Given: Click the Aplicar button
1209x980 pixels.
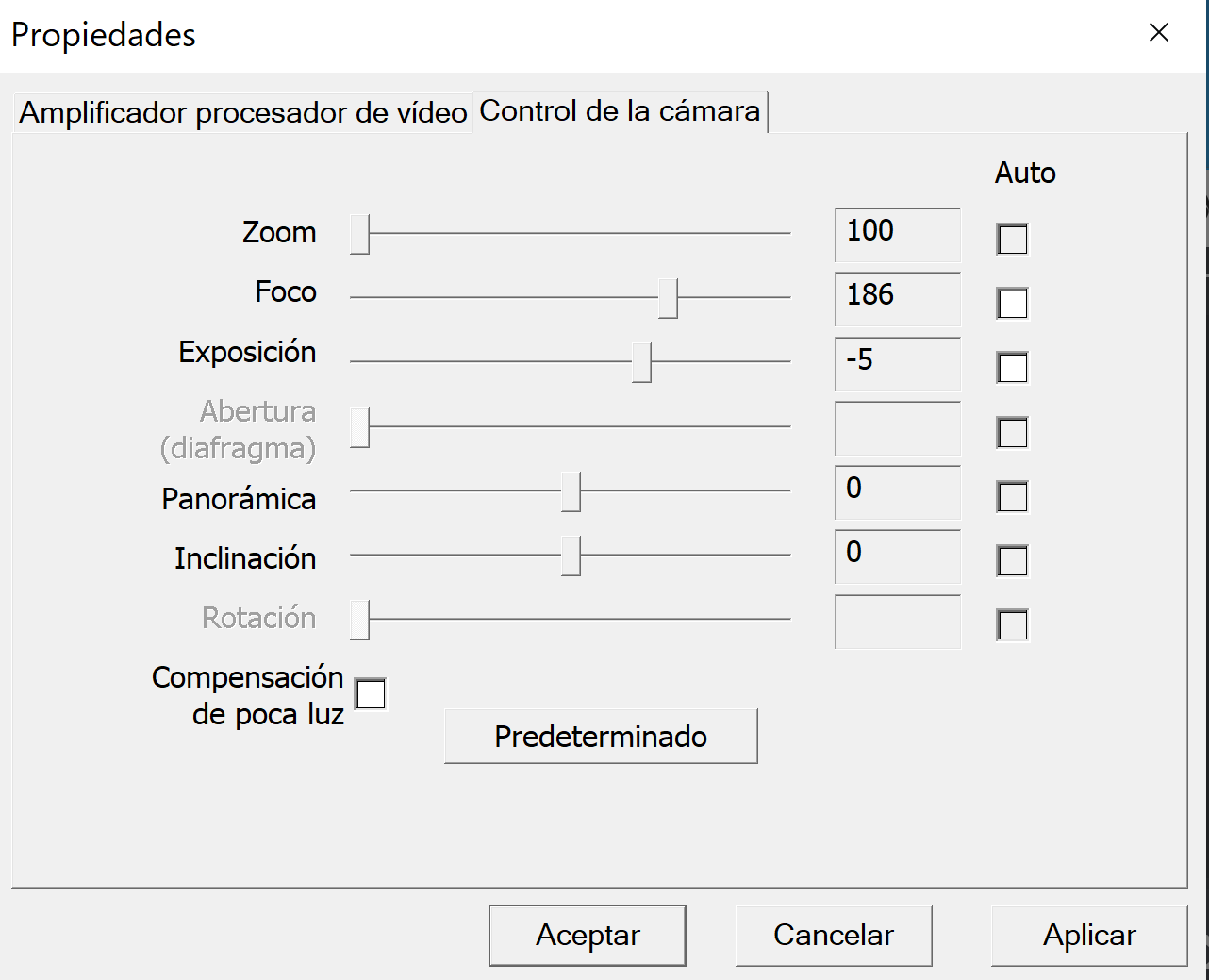Looking at the screenshot, I should coord(1088,935).
